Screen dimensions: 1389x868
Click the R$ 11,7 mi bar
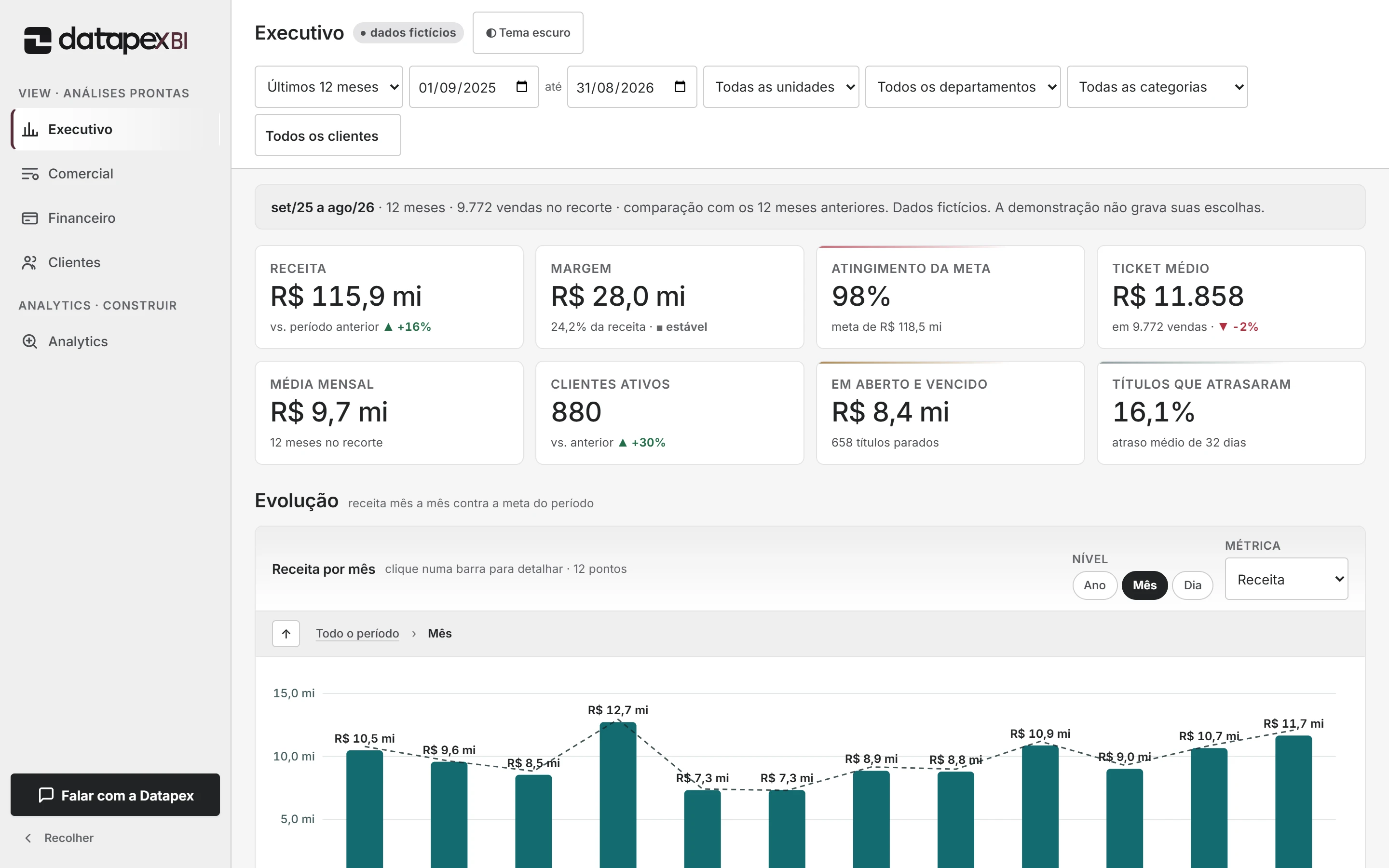(1293, 801)
